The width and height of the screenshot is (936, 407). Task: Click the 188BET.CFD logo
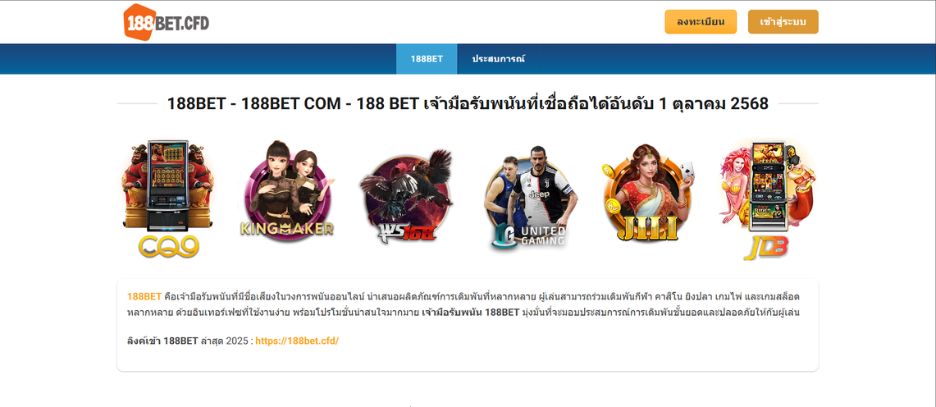(166, 22)
